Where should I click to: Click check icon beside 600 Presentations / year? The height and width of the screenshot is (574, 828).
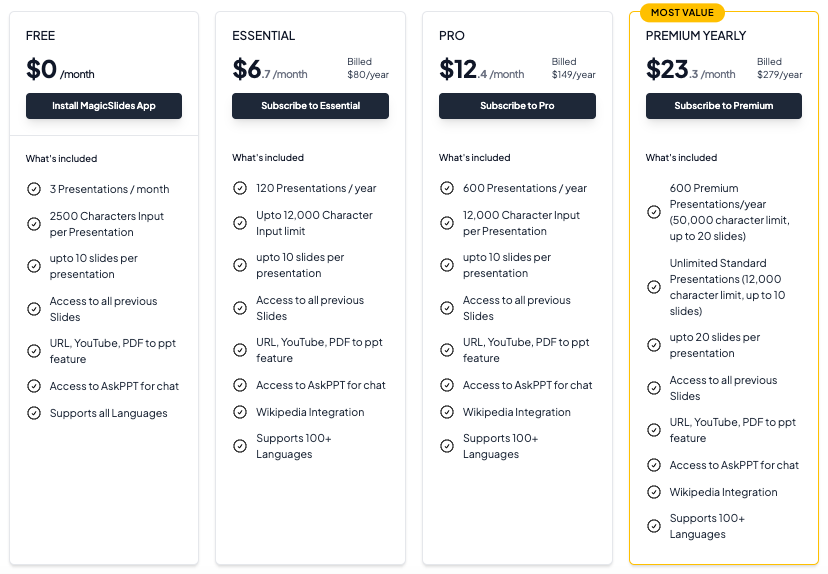tap(447, 188)
